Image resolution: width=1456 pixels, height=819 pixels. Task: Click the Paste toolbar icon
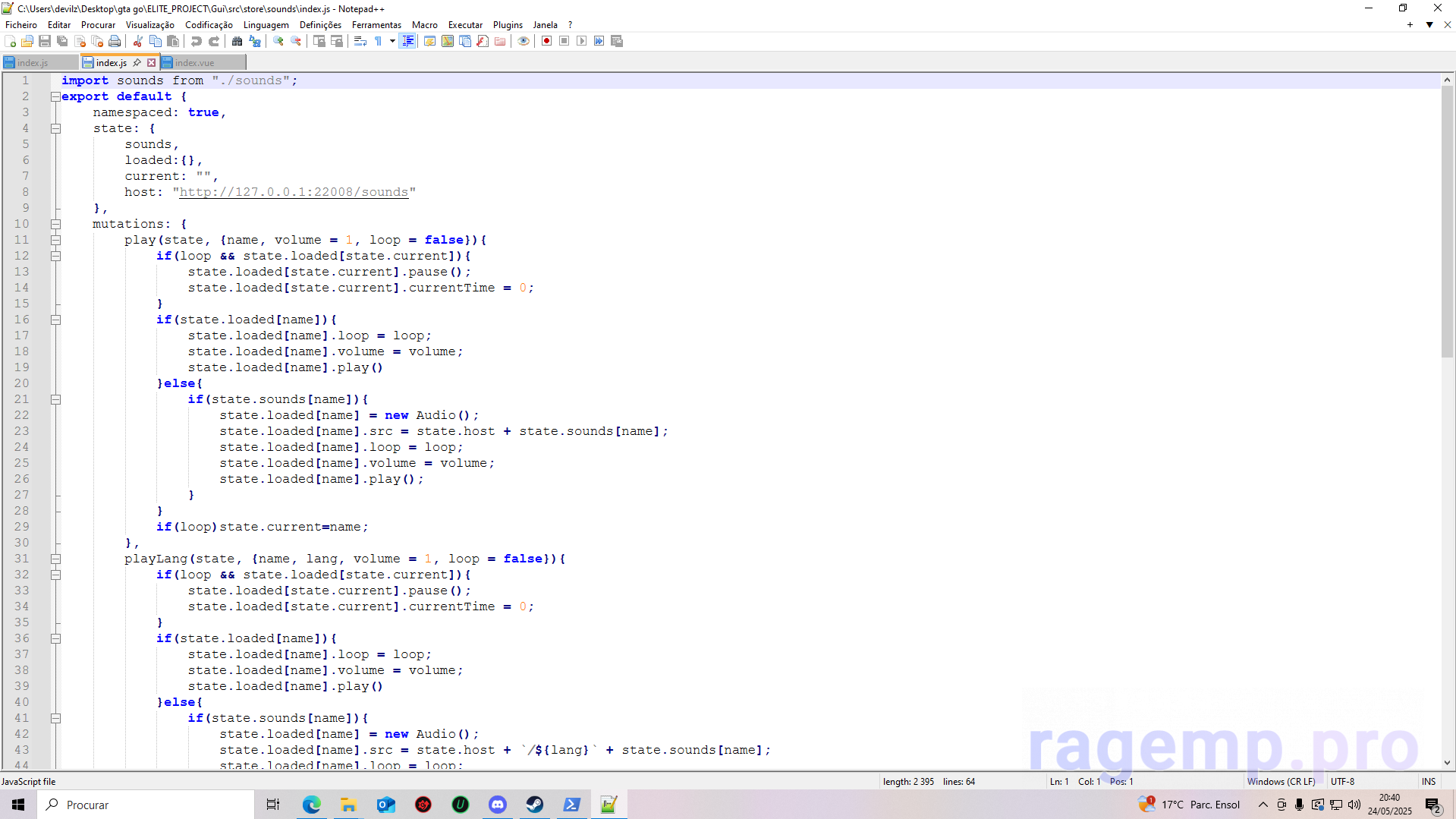tap(173, 41)
